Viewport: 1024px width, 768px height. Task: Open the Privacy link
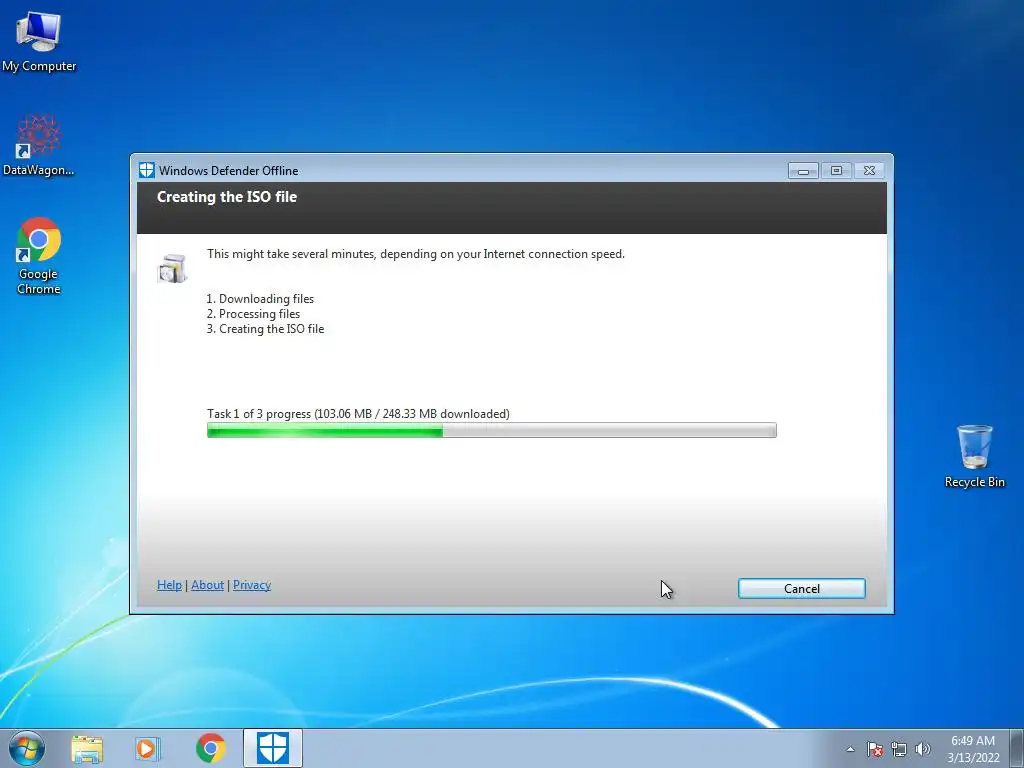click(x=251, y=585)
